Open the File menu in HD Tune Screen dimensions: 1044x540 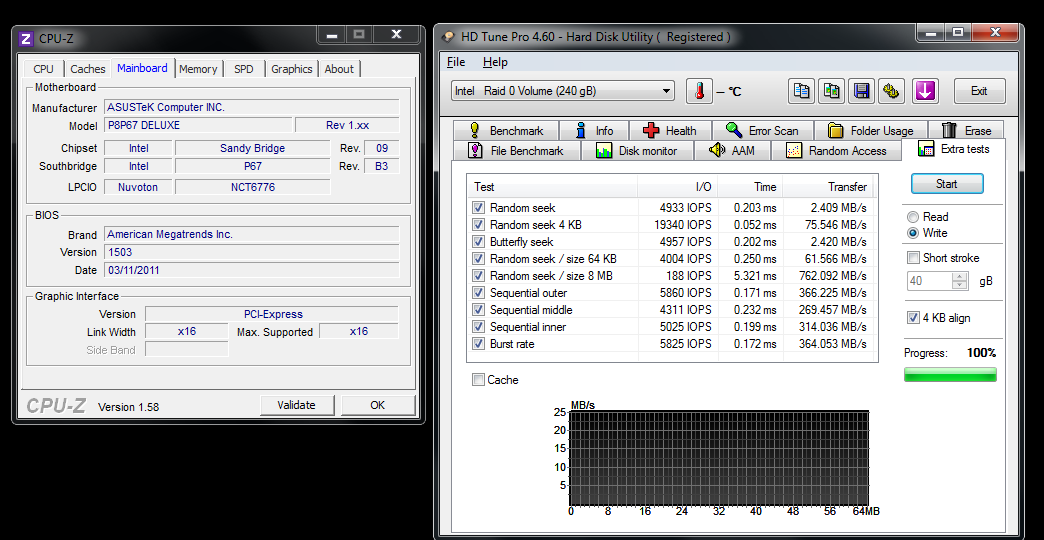click(456, 62)
